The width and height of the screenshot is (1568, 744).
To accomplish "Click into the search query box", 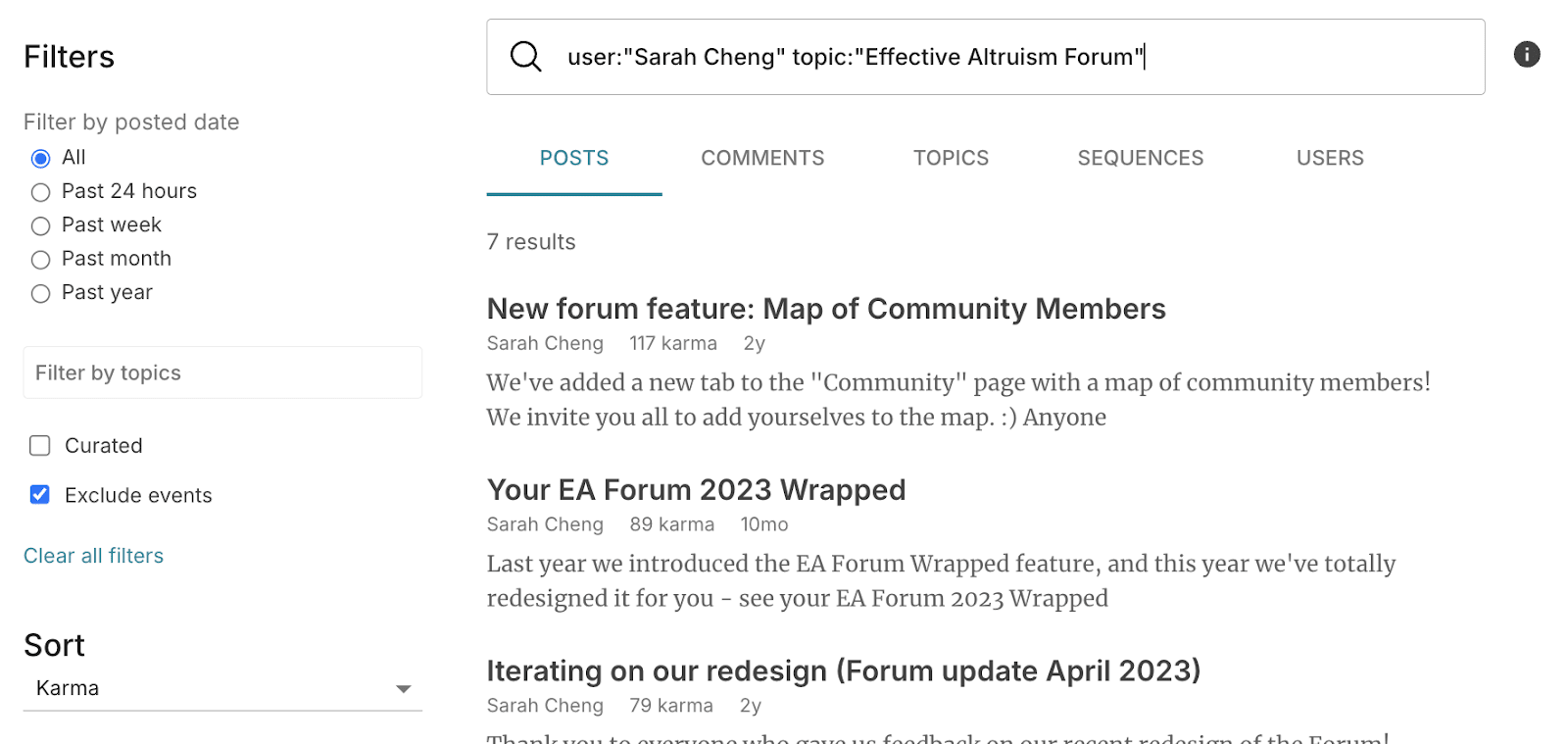I will [x=980, y=57].
